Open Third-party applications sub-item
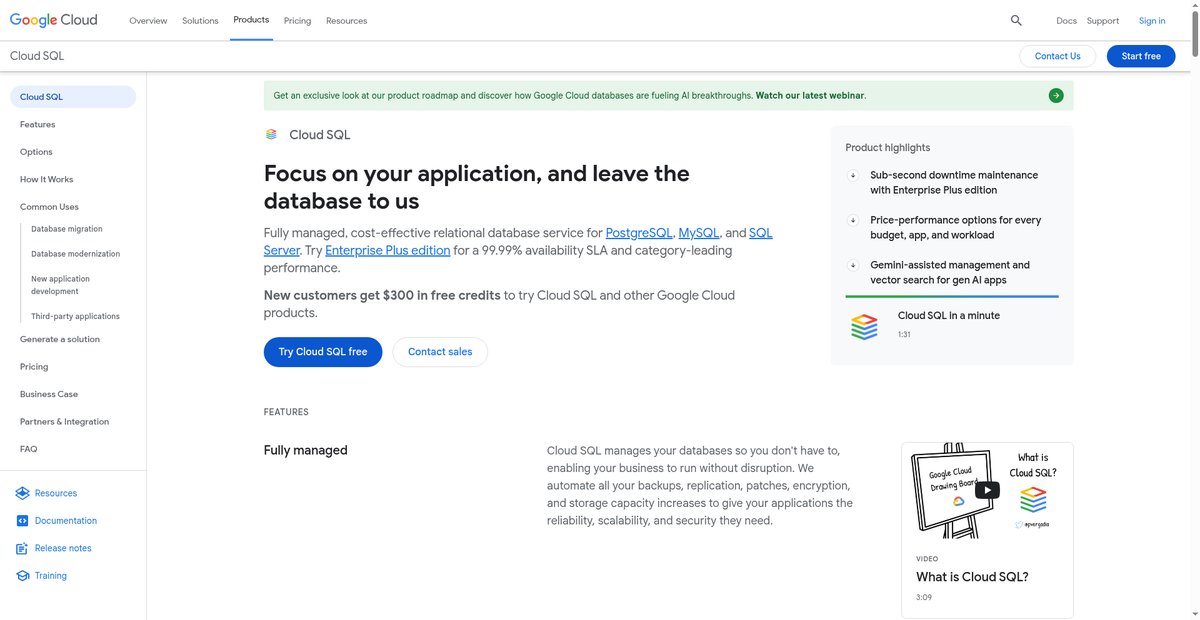1200x620 pixels. (x=75, y=316)
